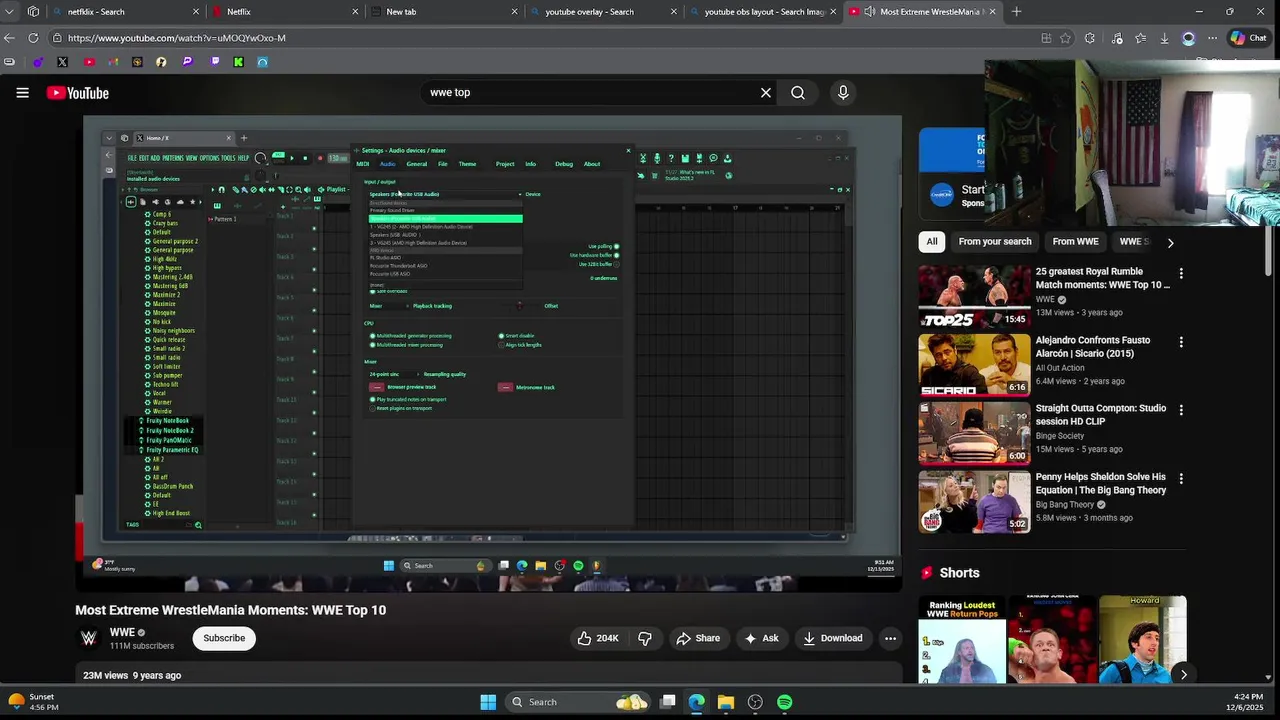
Task: Click the taskbar Search box
Action: coord(578,702)
